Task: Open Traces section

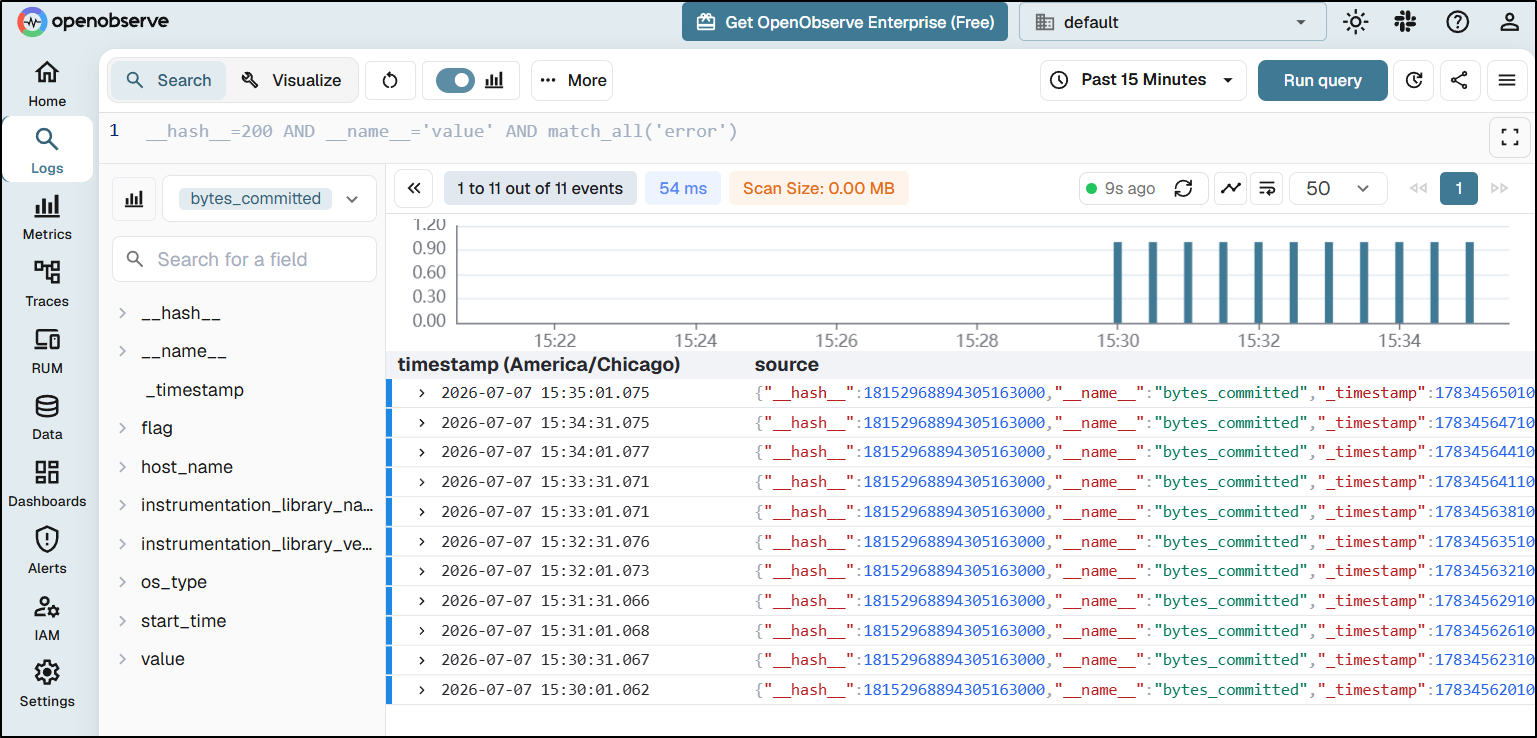Action: [x=47, y=284]
